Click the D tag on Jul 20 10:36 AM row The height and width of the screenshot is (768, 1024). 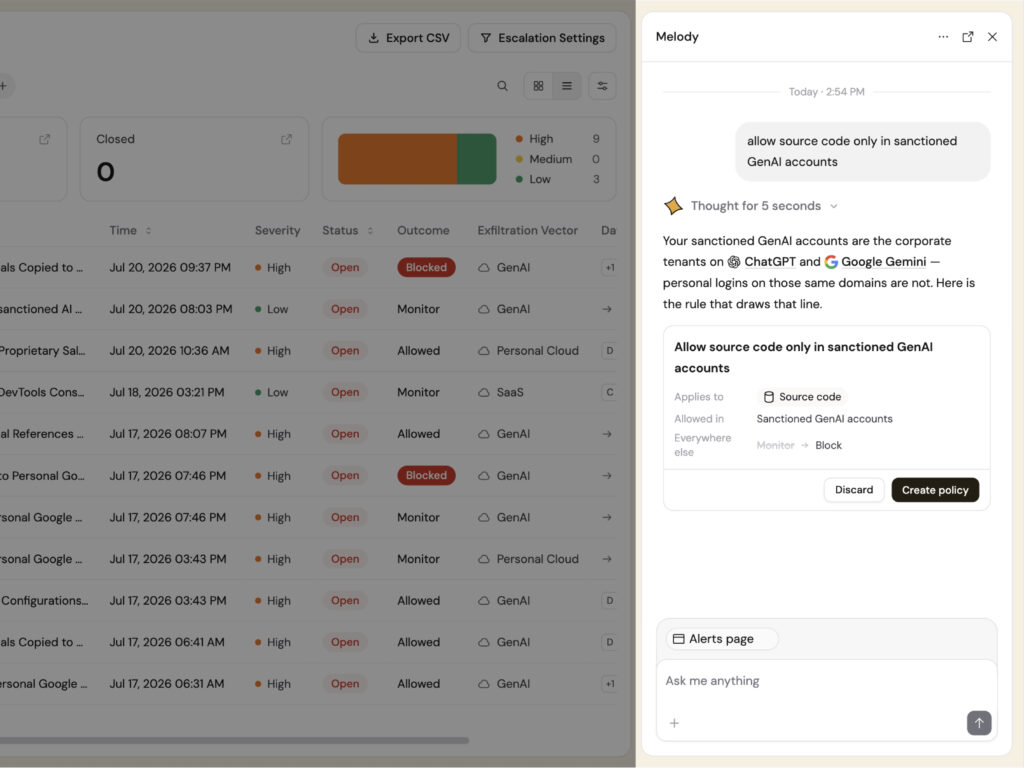[609, 351]
